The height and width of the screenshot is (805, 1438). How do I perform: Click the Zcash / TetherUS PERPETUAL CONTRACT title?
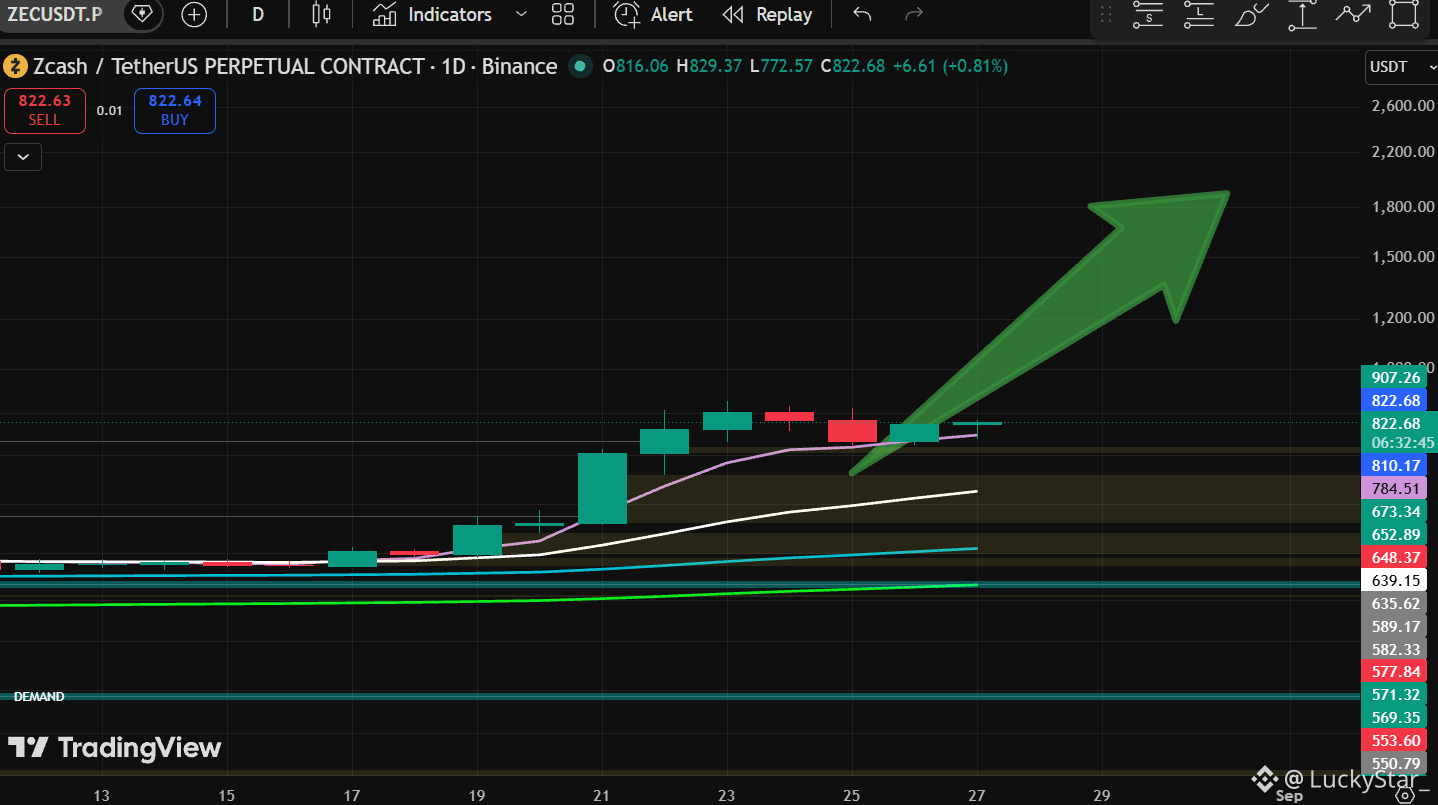point(295,67)
